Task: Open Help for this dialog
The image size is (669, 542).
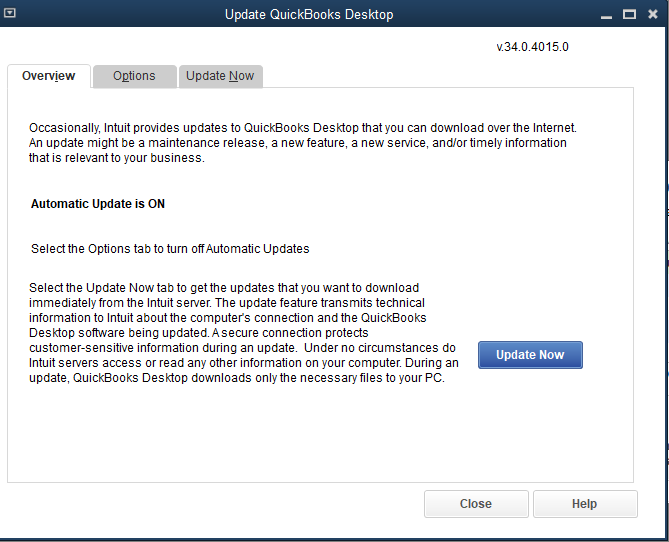Action: point(585,504)
